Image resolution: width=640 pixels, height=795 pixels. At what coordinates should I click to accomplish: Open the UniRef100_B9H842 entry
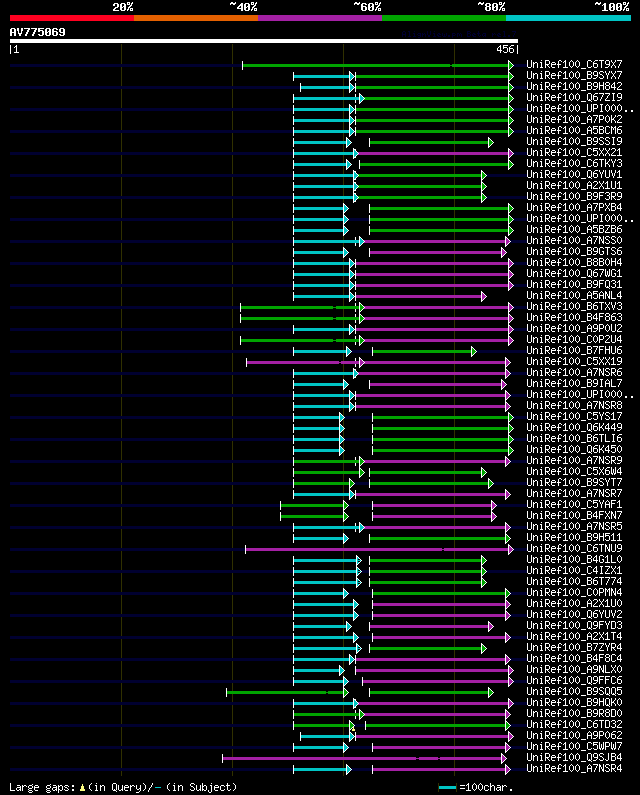click(574, 87)
